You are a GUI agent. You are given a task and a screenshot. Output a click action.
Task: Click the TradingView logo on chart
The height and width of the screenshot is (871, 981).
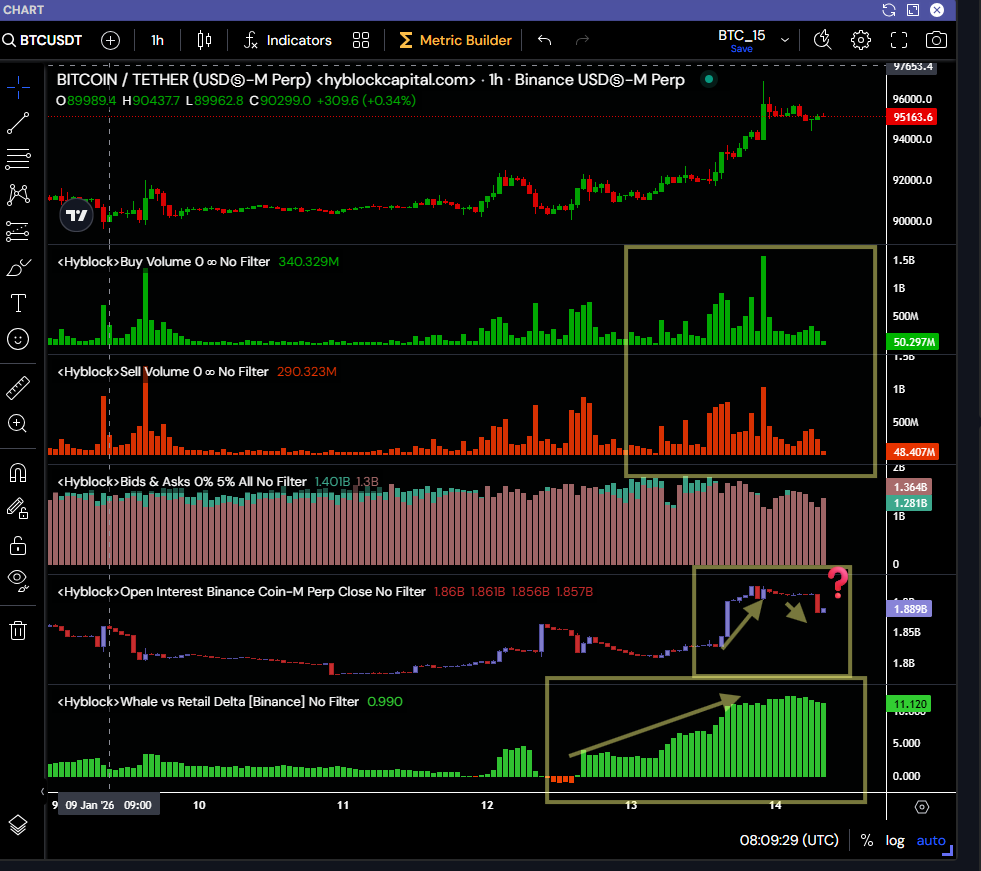coord(76,215)
